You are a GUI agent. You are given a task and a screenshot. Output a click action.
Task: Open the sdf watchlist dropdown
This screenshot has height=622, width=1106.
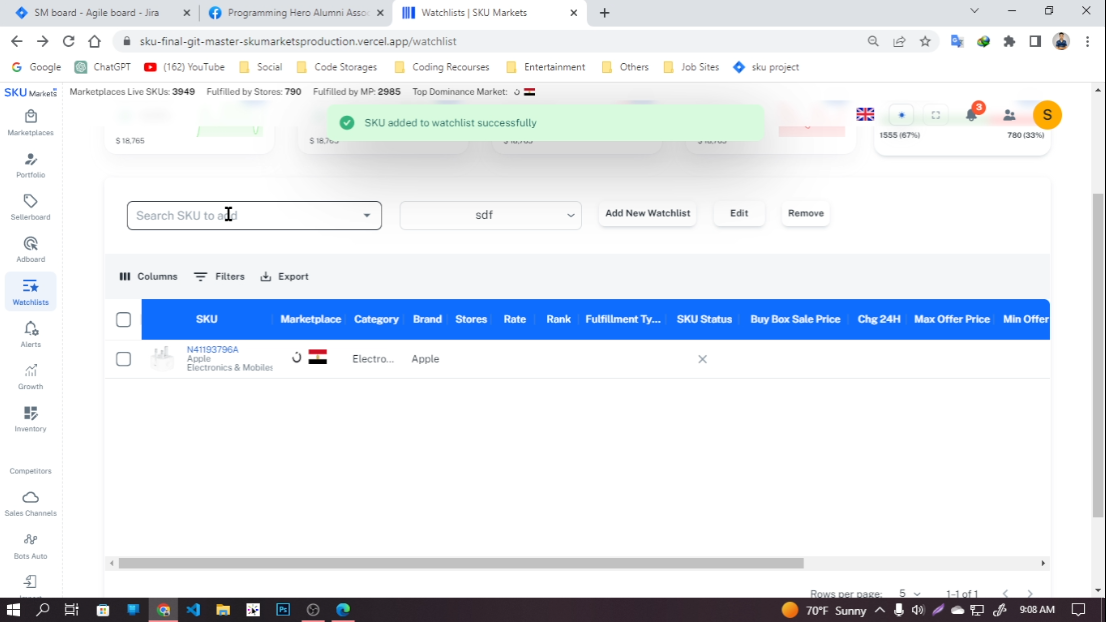pos(490,215)
